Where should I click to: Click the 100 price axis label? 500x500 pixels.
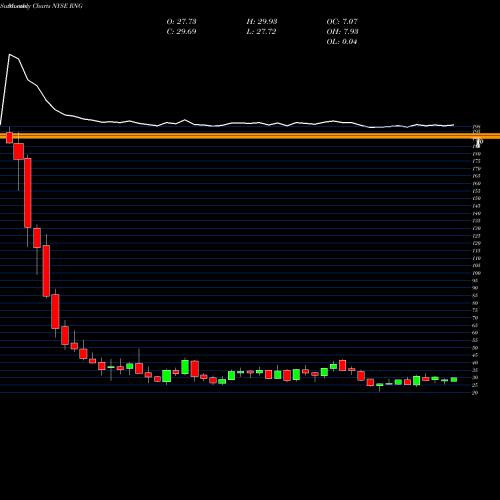(x=476, y=273)
